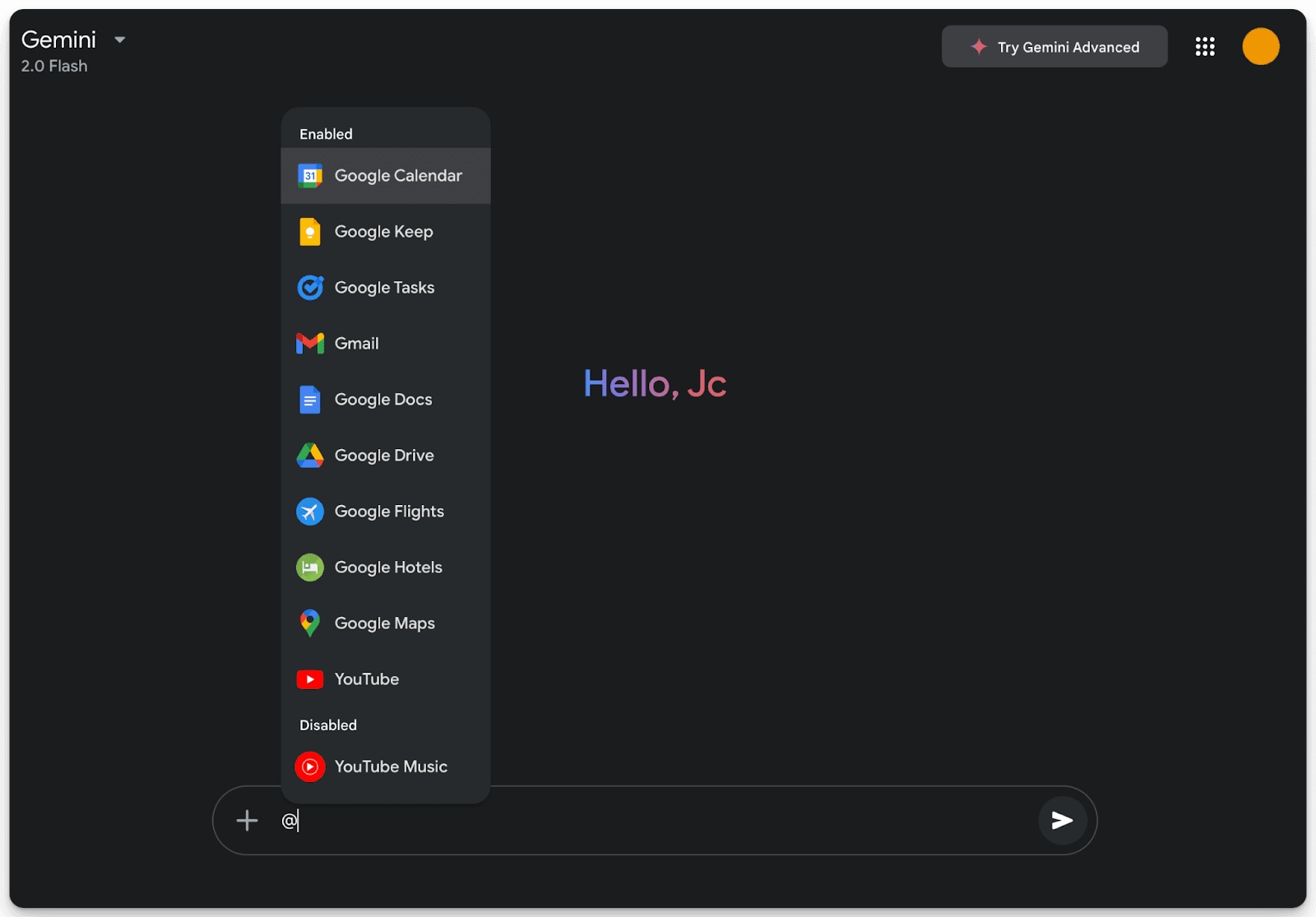Click the Google Drive triangle icon
1316x917 pixels.
coord(310,456)
